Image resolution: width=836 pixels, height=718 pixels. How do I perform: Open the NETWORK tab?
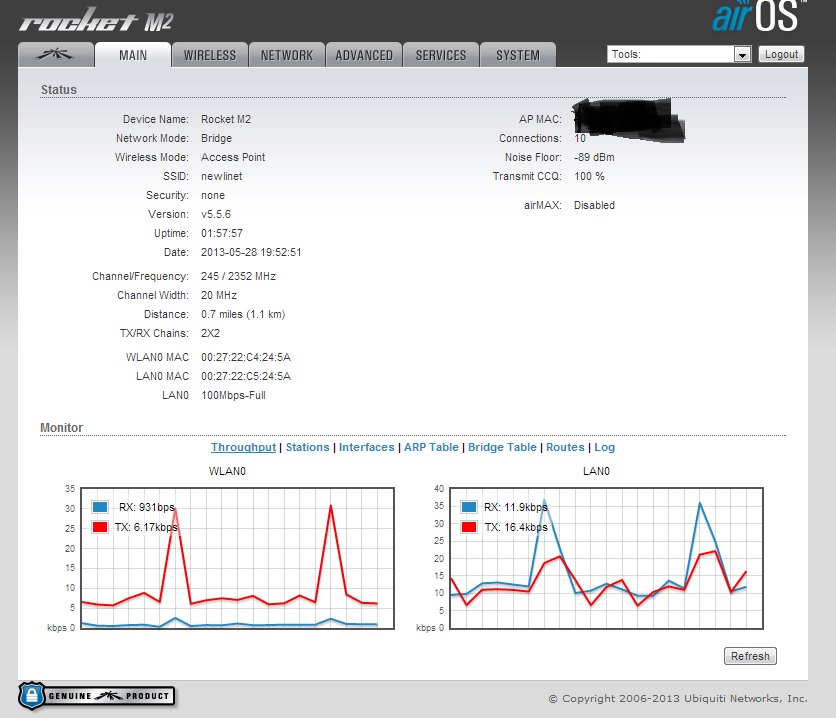pyautogui.click(x=287, y=55)
